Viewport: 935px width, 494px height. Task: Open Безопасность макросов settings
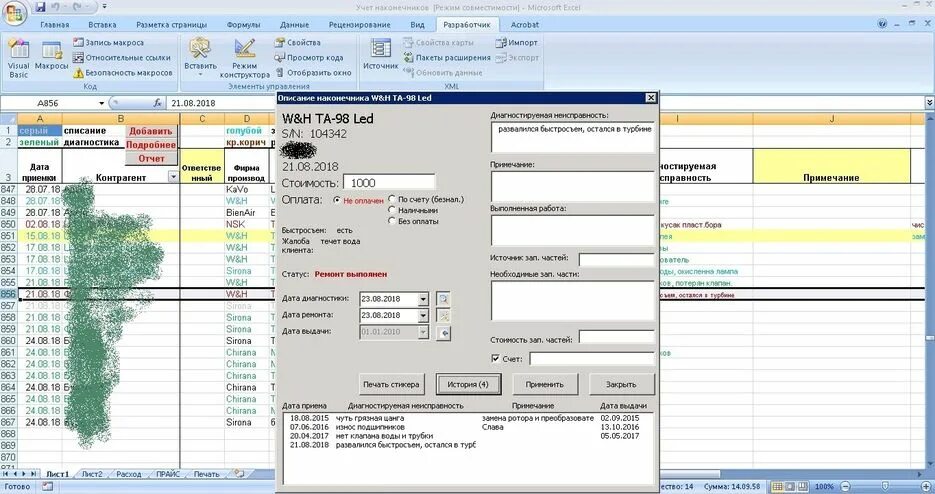[x=123, y=73]
